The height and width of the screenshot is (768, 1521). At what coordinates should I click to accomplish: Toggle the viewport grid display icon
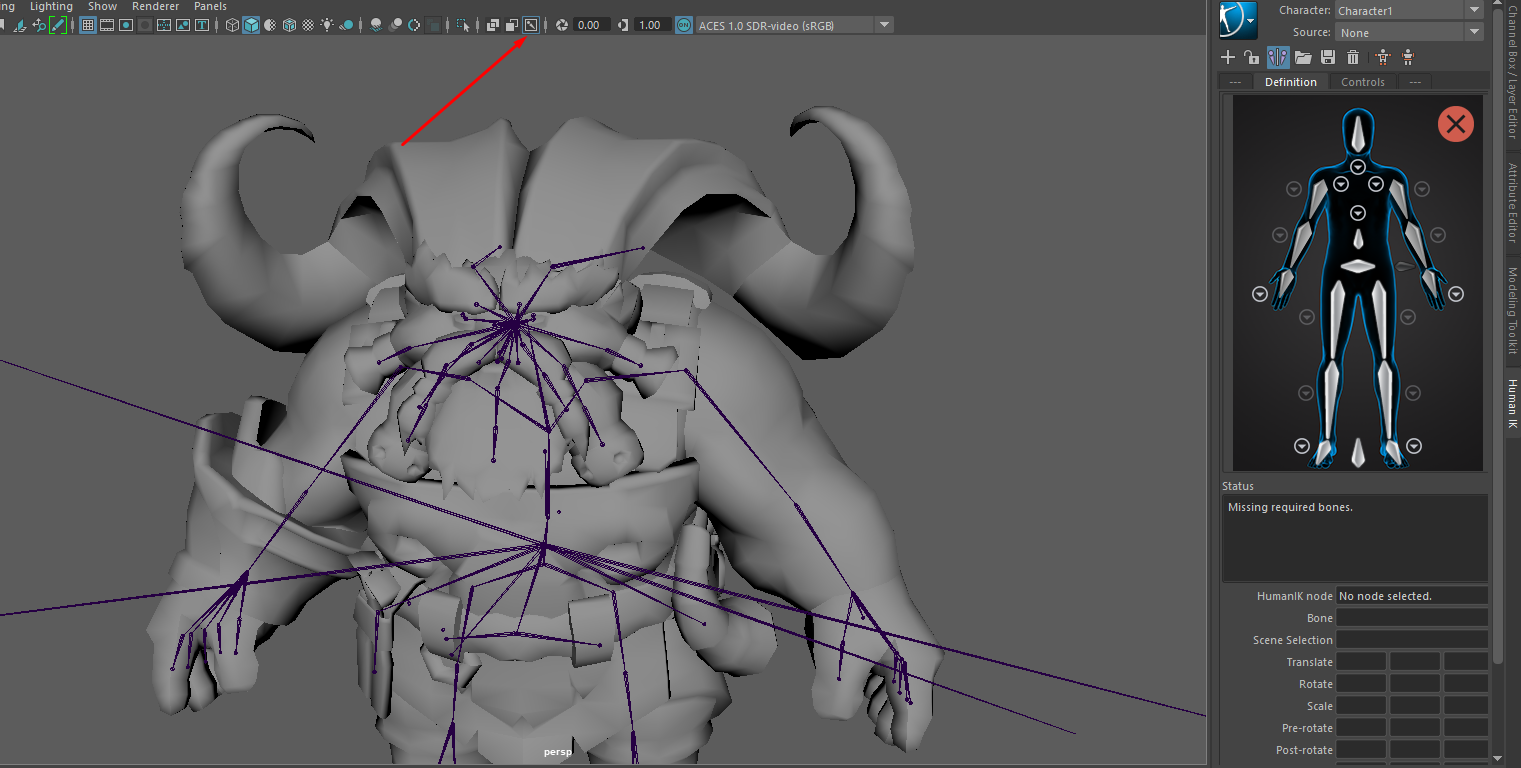pyautogui.click(x=88, y=25)
